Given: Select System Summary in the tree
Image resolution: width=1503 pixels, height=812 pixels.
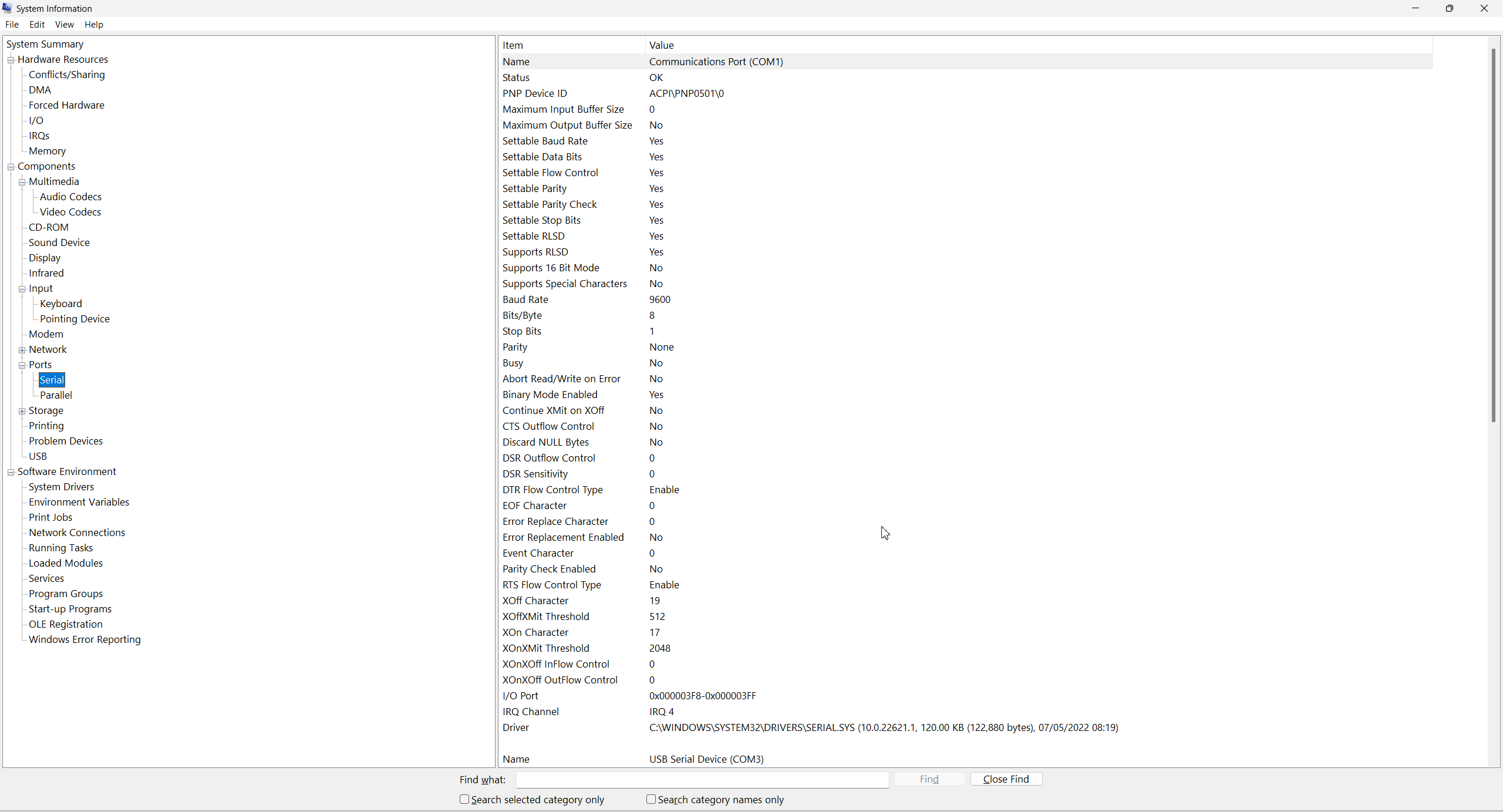Looking at the screenshot, I should [45, 44].
